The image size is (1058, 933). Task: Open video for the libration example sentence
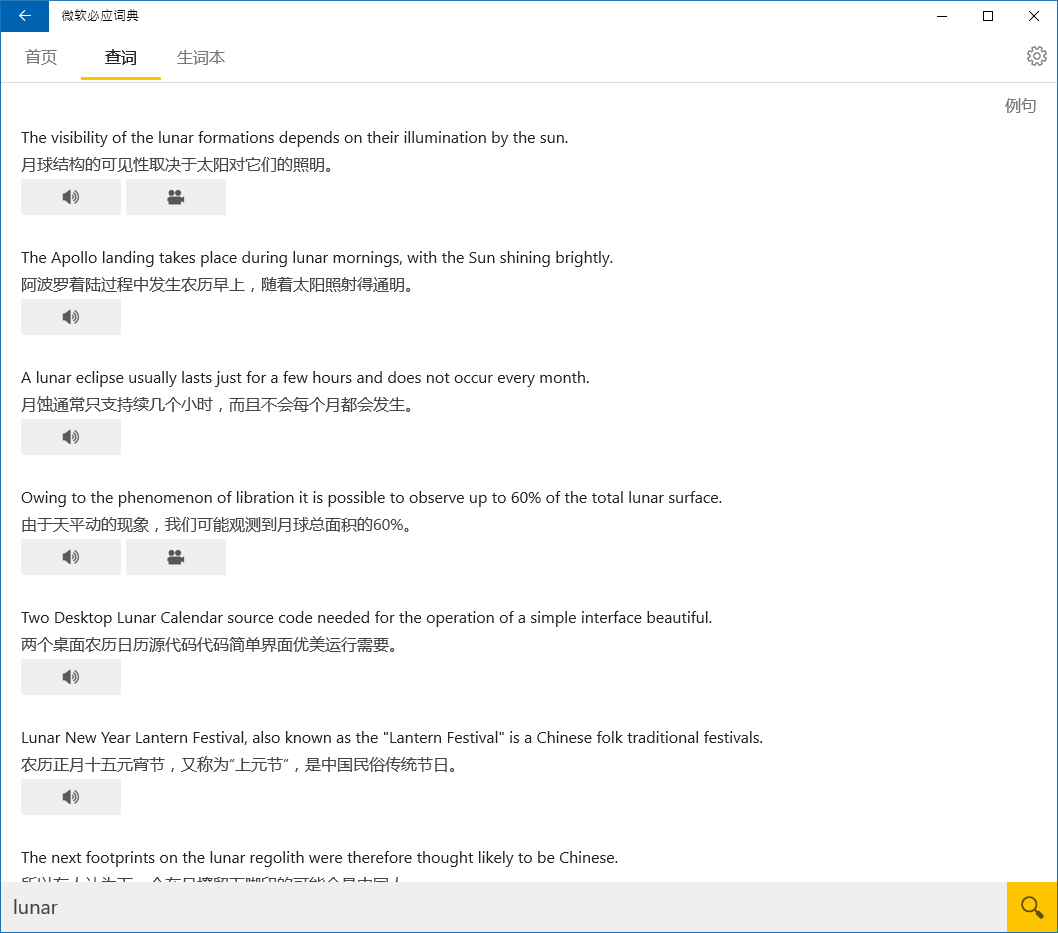click(175, 556)
